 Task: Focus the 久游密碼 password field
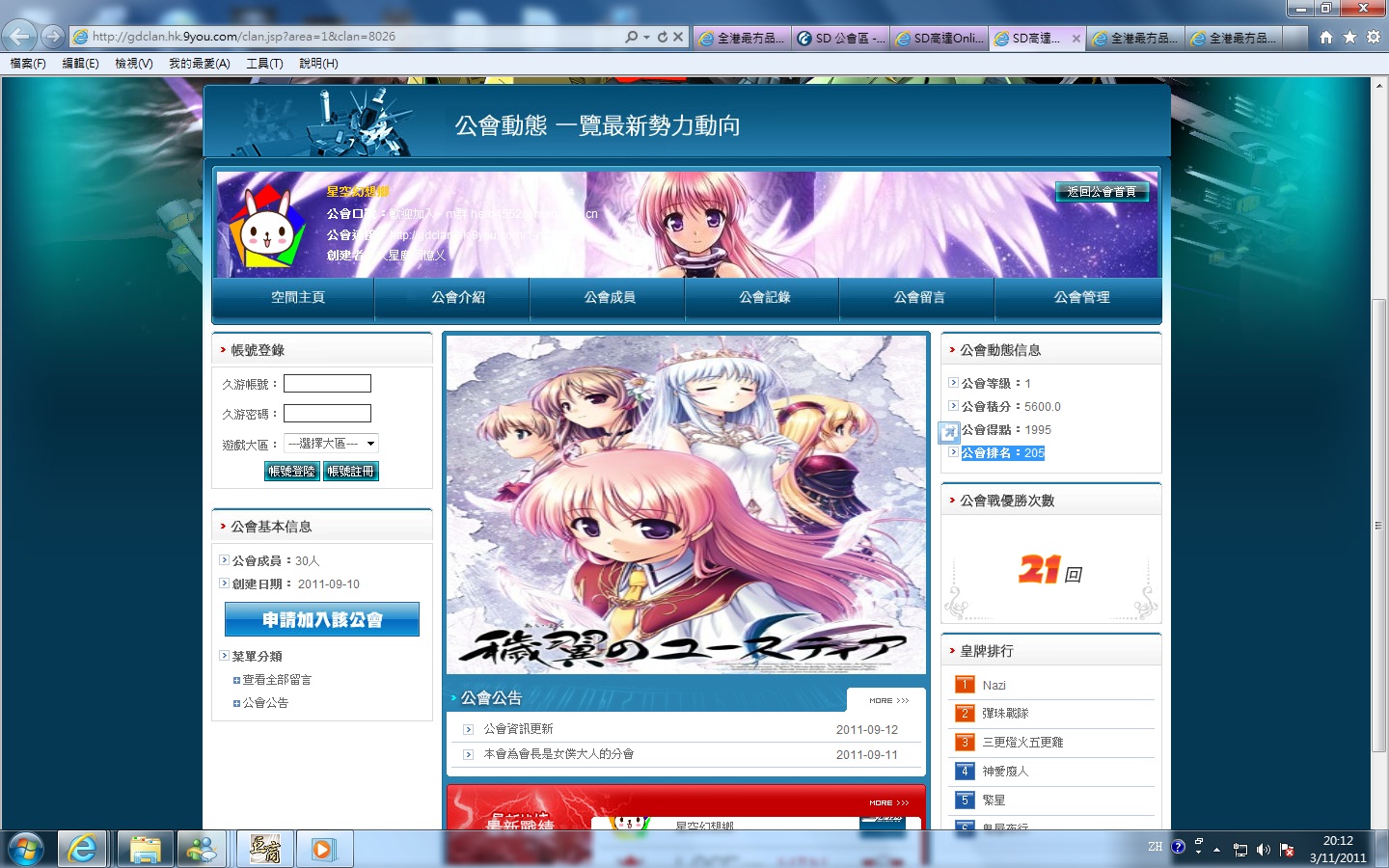327,414
